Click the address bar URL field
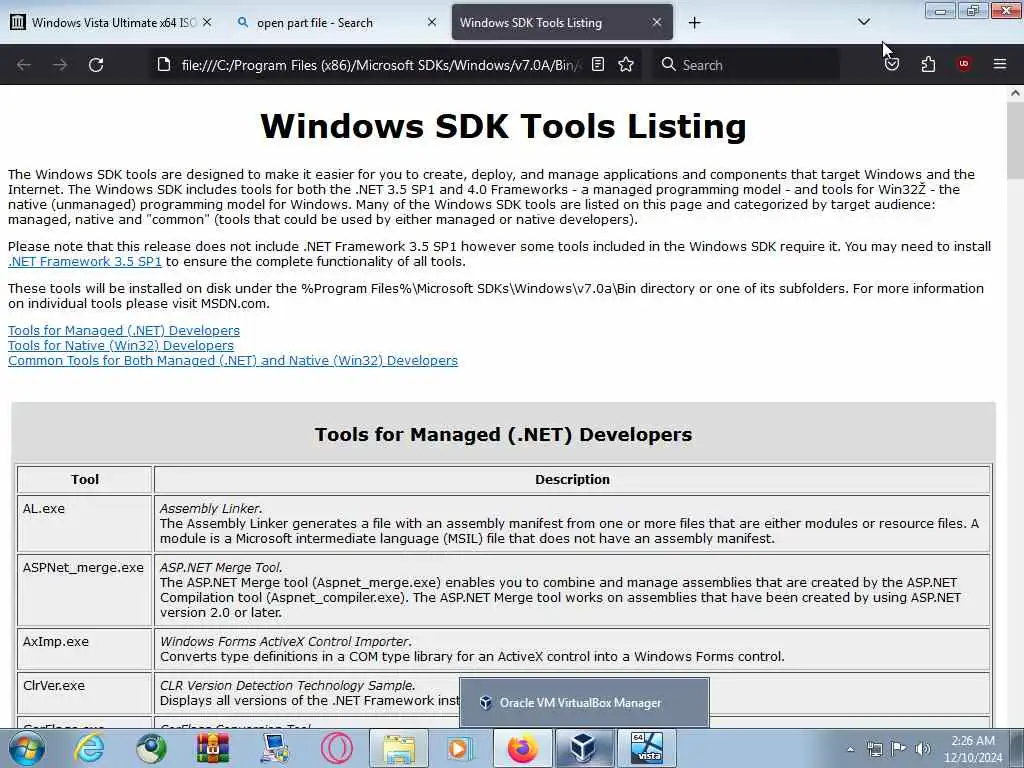 coord(379,65)
